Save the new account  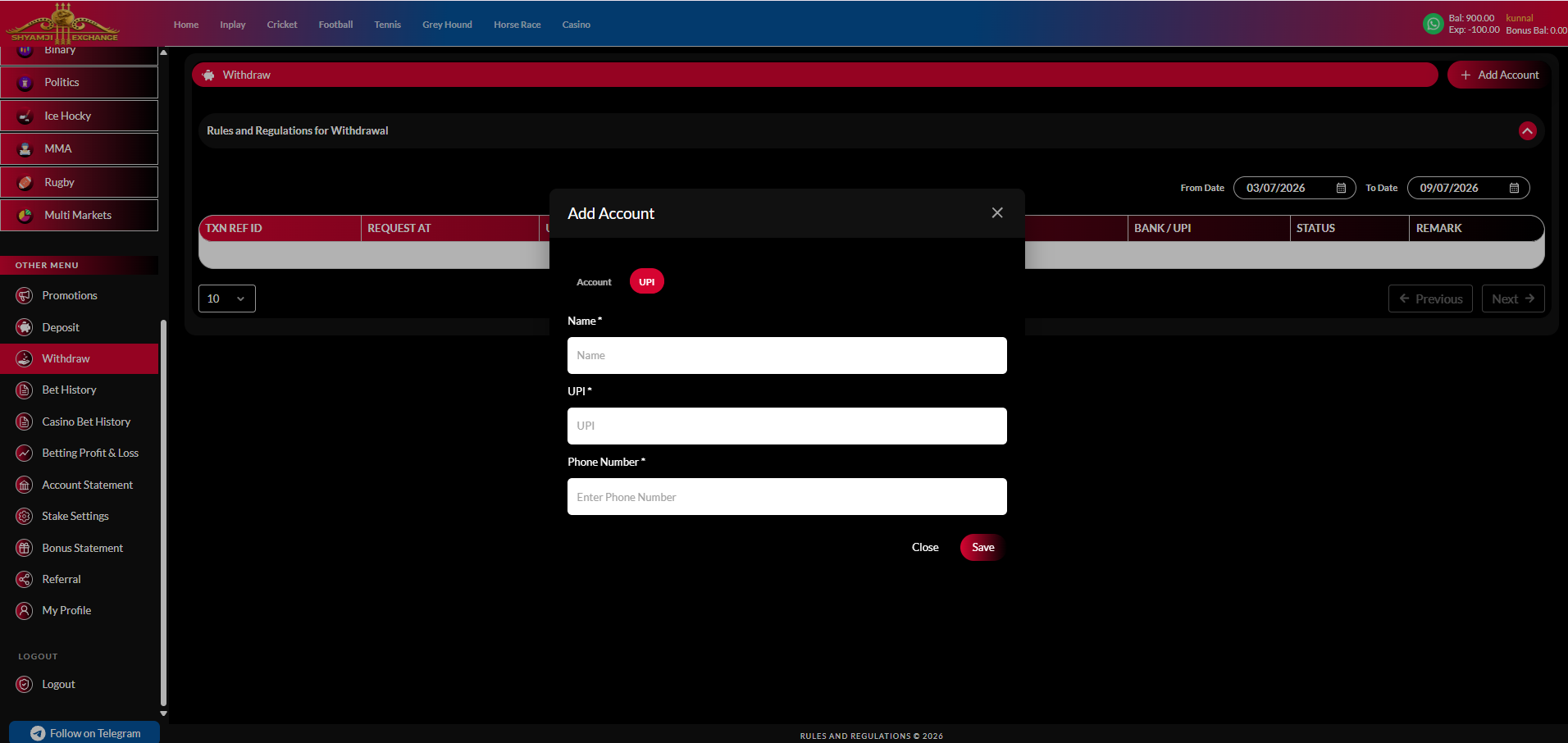coord(982,547)
